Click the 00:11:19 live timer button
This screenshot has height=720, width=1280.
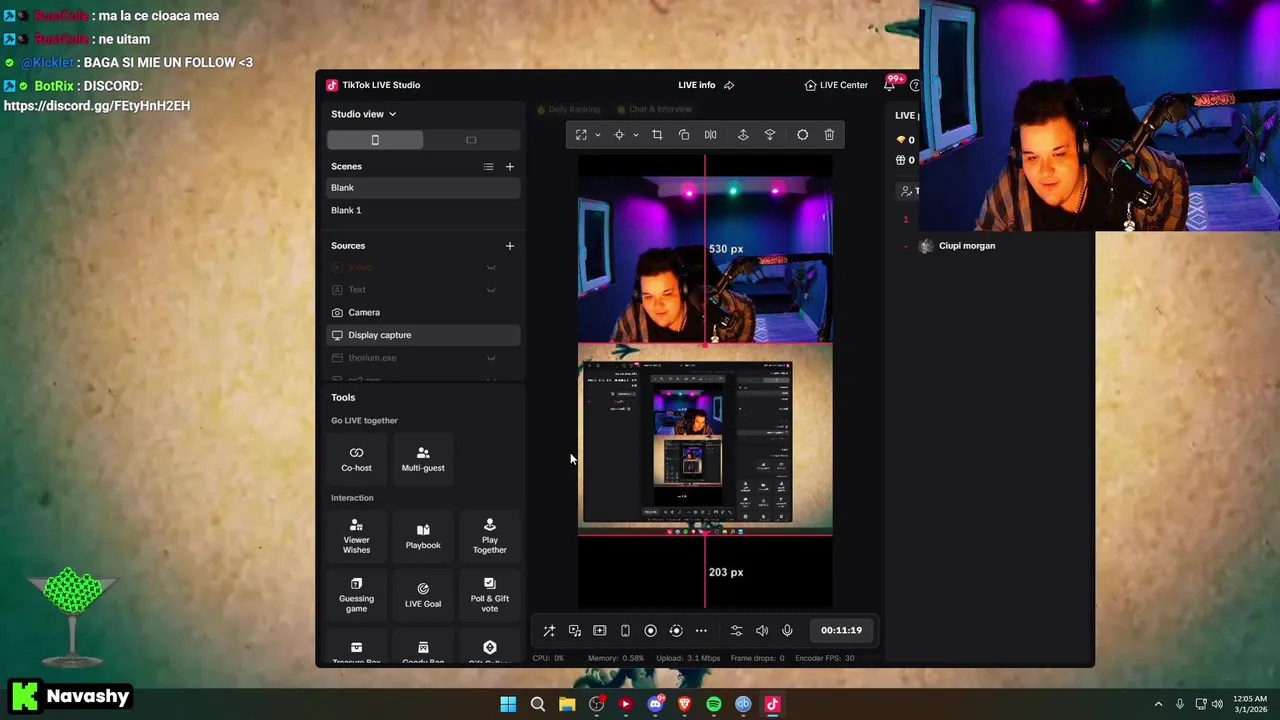coord(841,631)
